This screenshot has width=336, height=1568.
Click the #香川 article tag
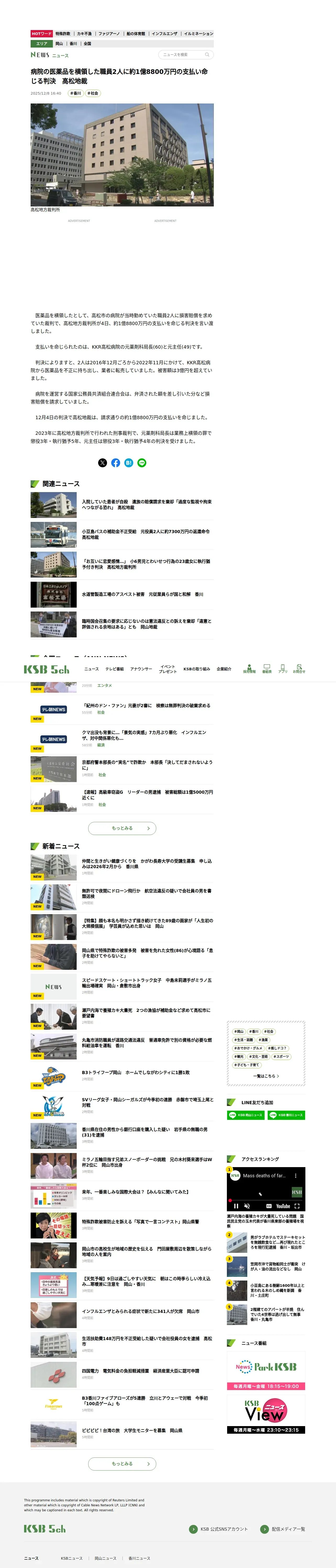pos(76,93)
